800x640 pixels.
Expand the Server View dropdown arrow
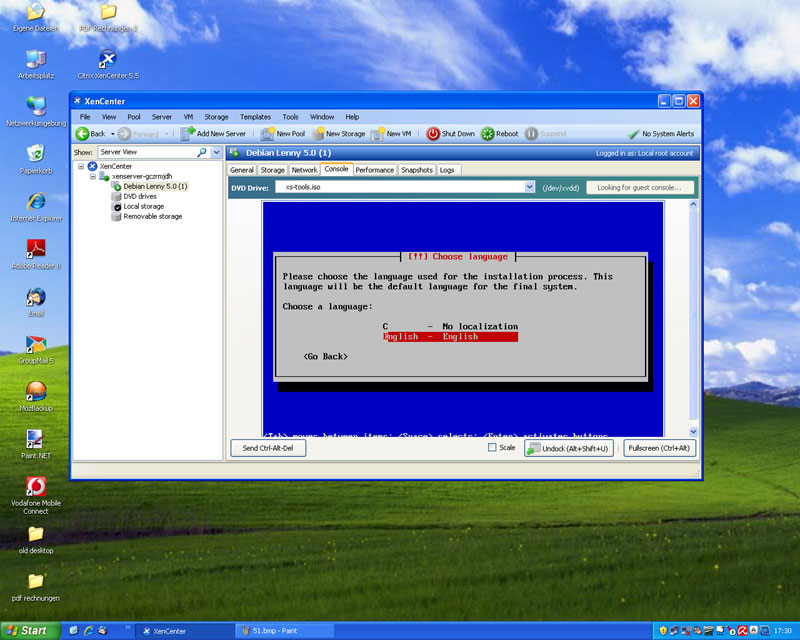[216, 152]
